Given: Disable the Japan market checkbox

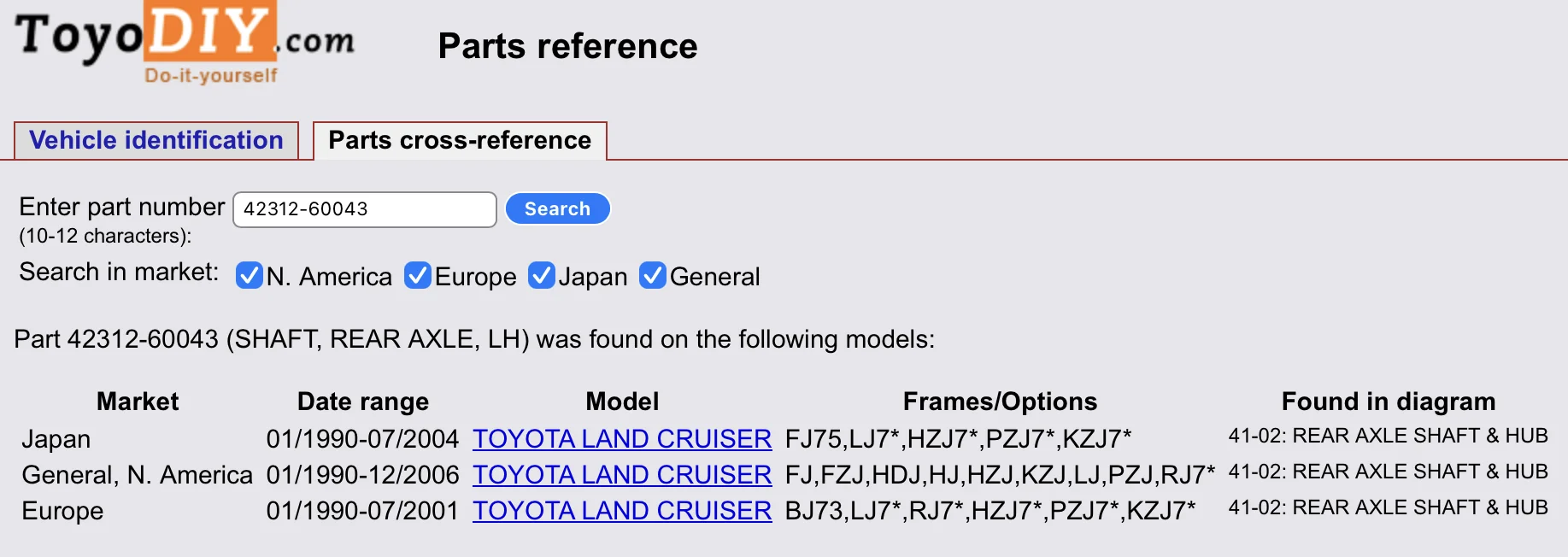Looking at the screenshot, I should pyautogui.click(x=542, y=276).
